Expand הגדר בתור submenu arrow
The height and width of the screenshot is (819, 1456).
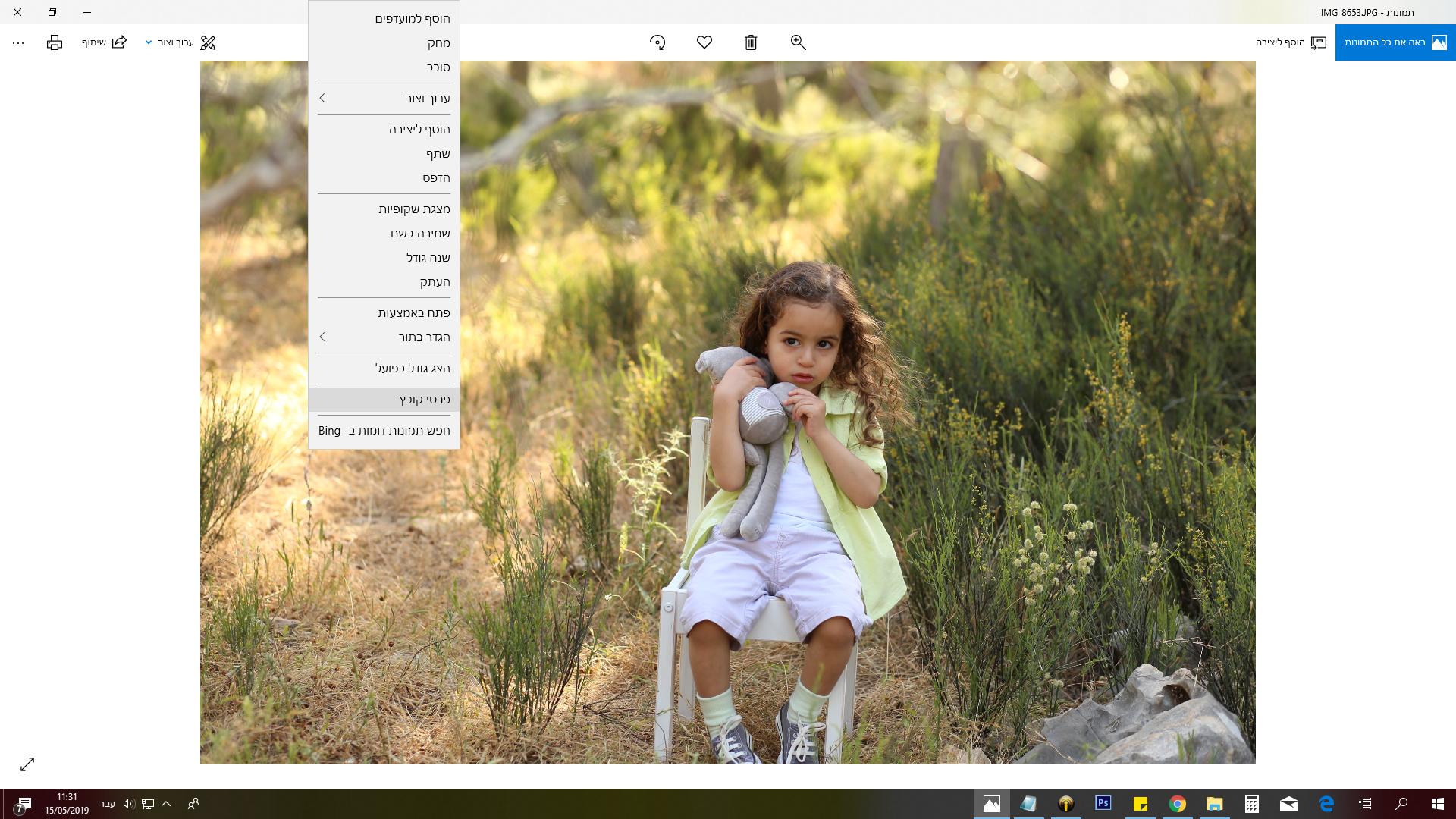323,337
